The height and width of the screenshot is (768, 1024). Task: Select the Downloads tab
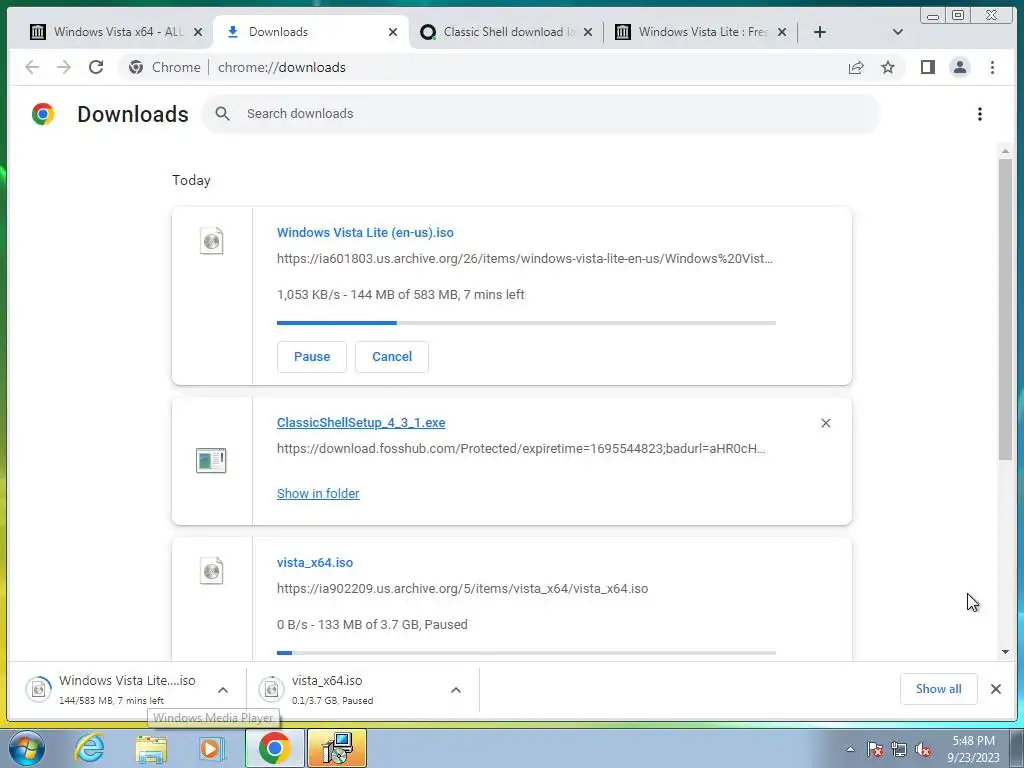pos(312,32)
